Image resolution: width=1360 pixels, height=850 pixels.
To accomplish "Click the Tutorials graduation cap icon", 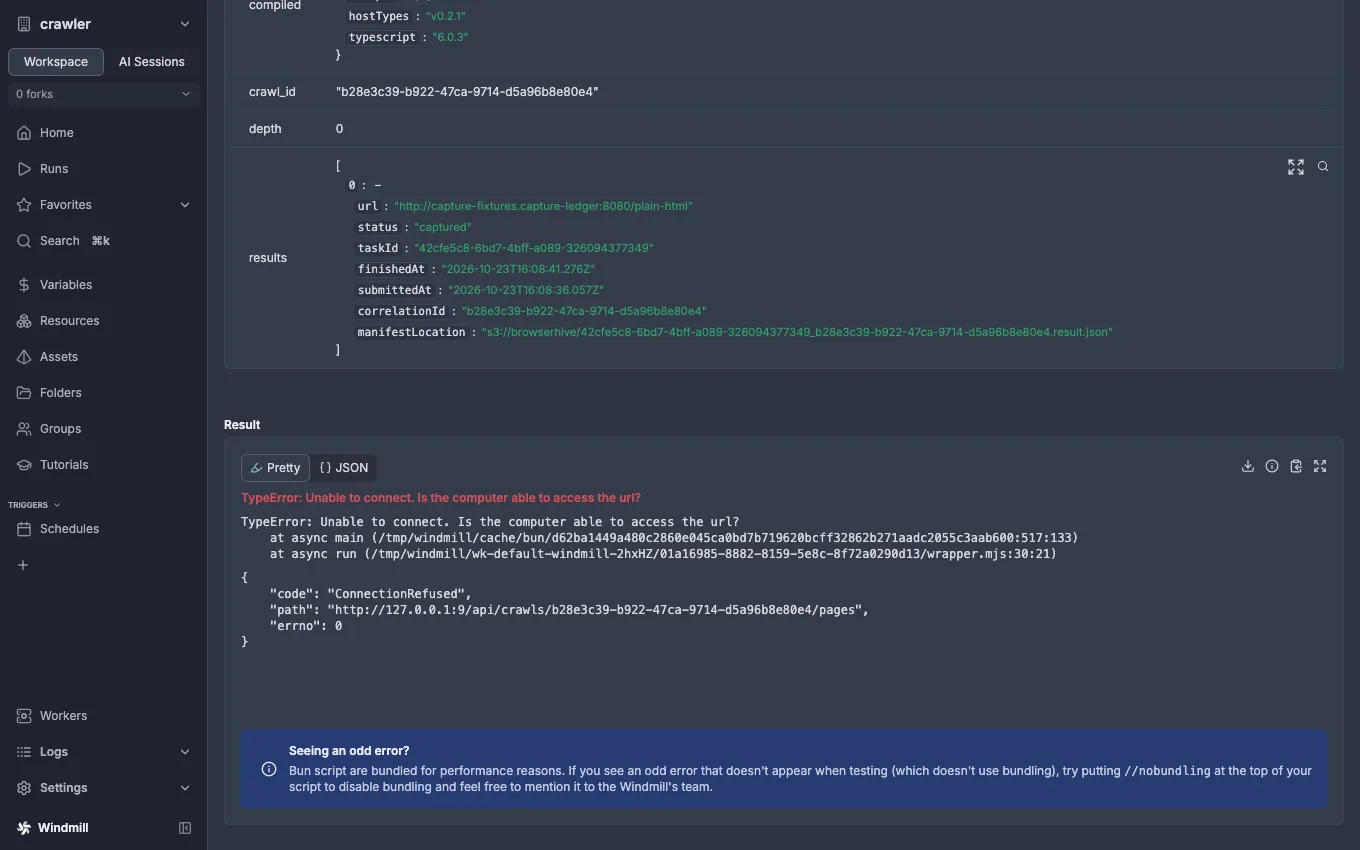I will coord(25,465).
